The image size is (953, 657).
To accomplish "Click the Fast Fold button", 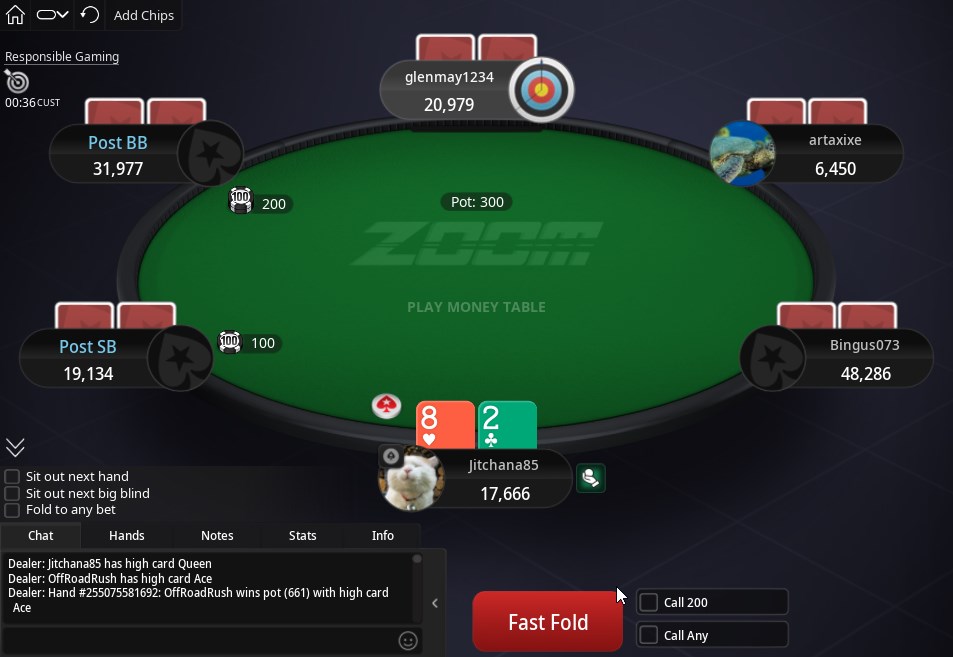I will coord(548,622).
